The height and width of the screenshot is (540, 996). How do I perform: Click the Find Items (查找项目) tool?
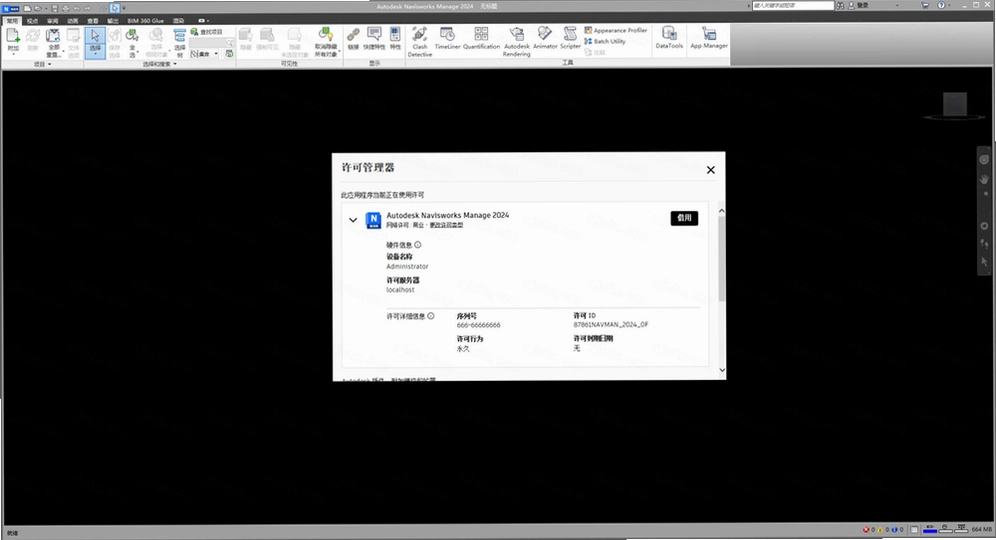pyautogui.click(x=207, y=32)
